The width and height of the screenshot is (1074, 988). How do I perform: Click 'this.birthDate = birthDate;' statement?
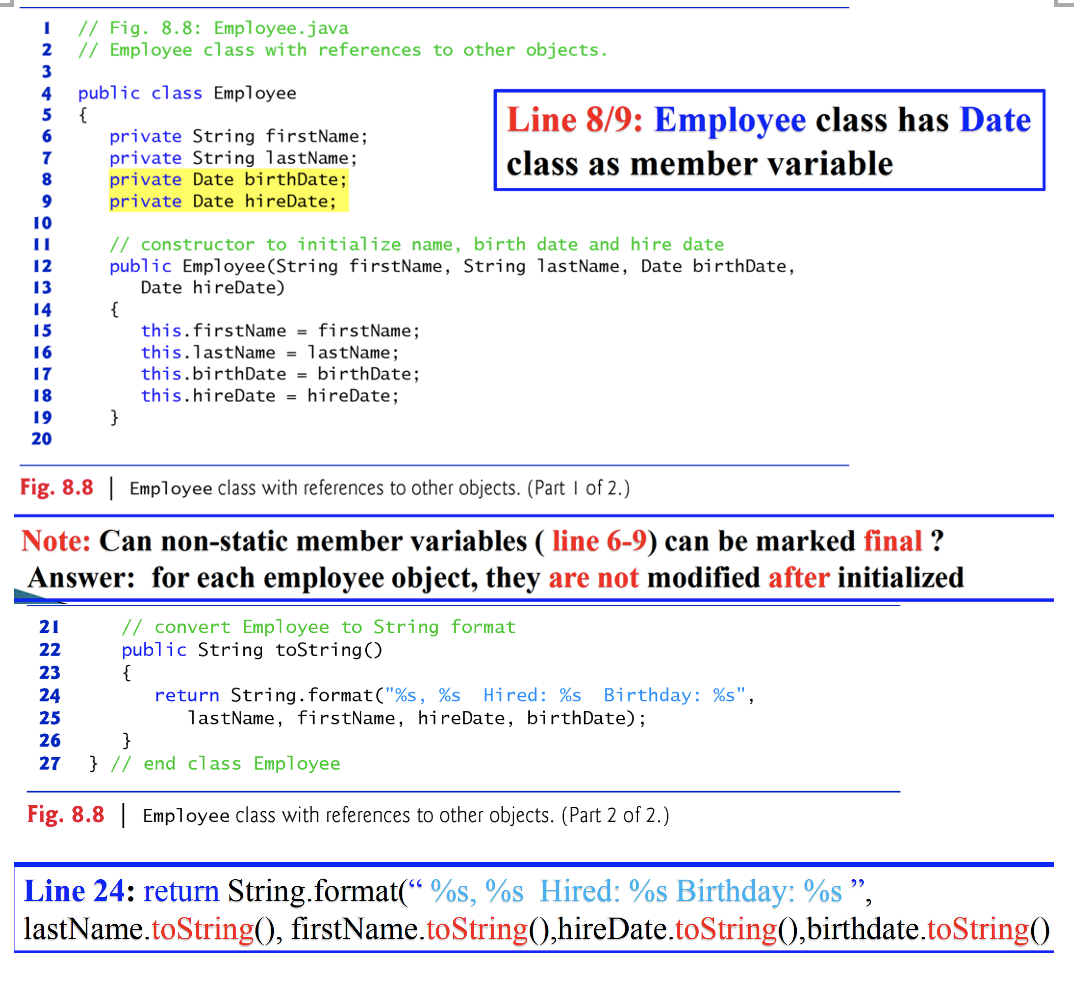(280, 374)
